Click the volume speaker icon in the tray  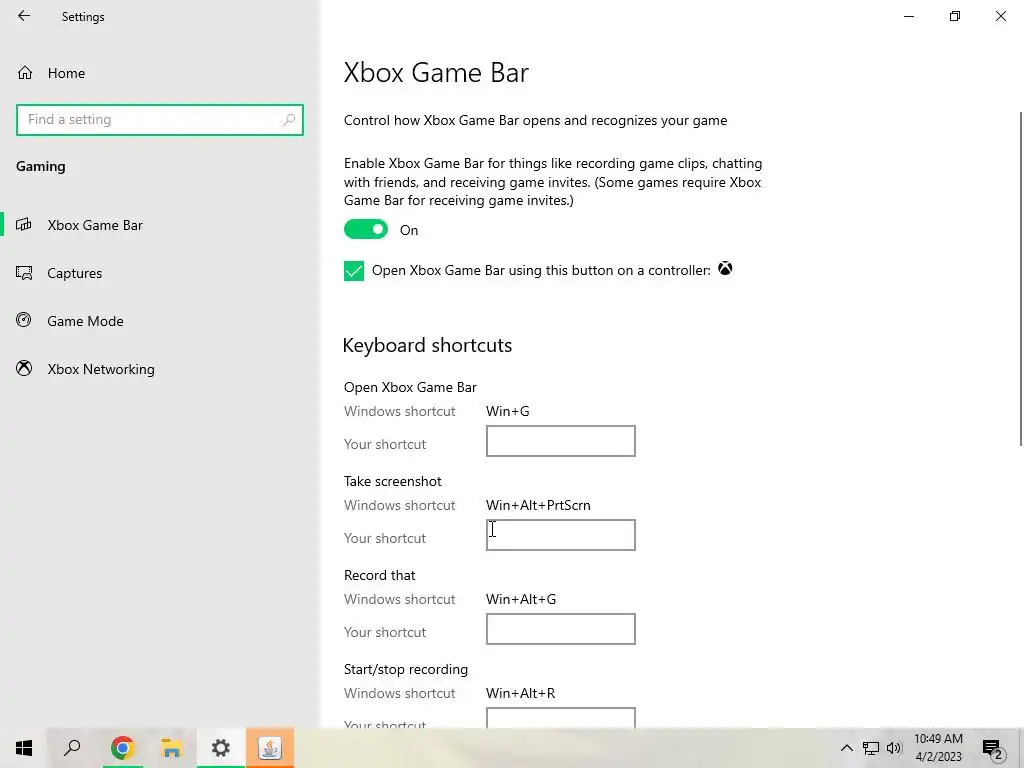coord(894,748)
